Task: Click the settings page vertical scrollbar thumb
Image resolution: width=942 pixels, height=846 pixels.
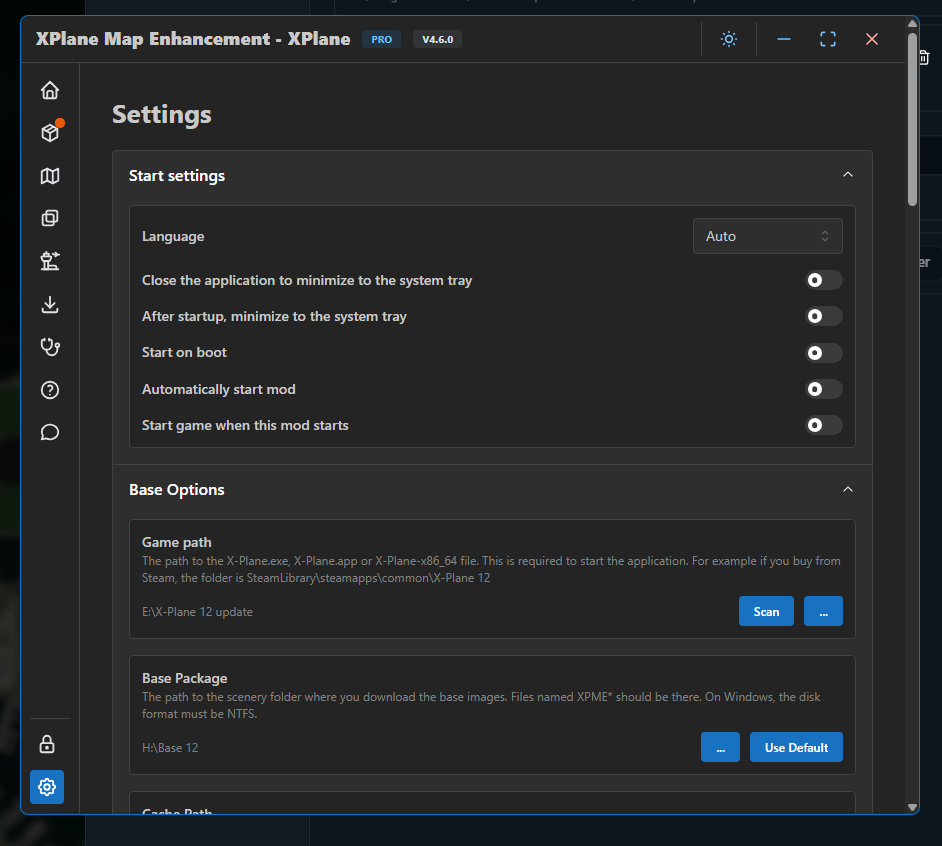Action: (x=912, y=120)
